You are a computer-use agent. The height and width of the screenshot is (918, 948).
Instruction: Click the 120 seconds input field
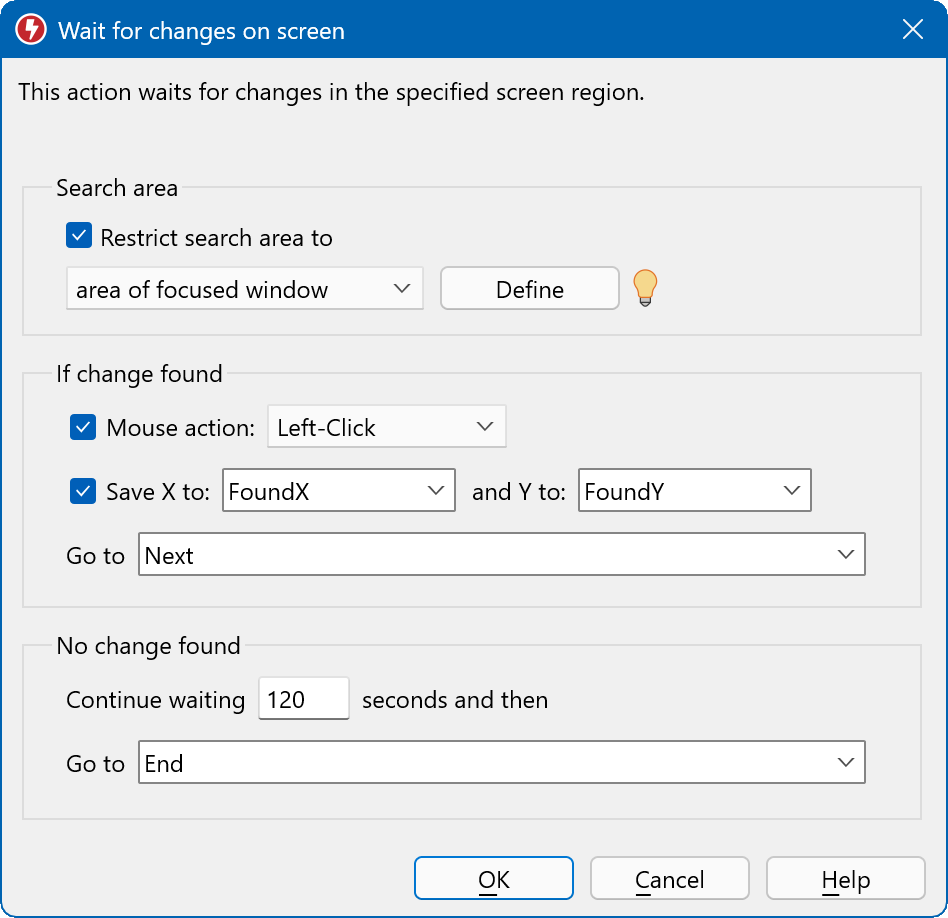(303, 699)
